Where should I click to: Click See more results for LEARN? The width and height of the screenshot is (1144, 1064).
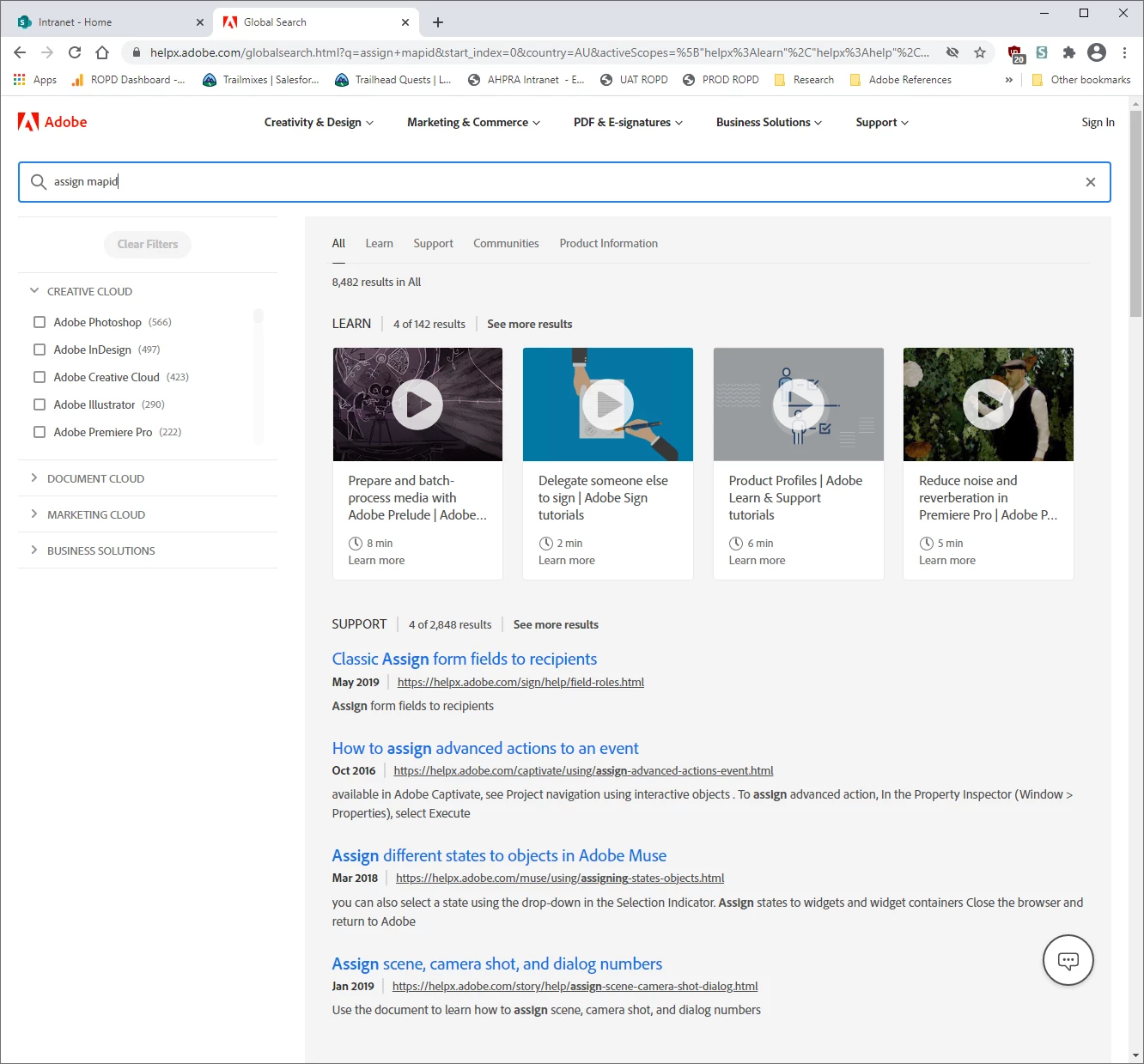coord(529,324)
